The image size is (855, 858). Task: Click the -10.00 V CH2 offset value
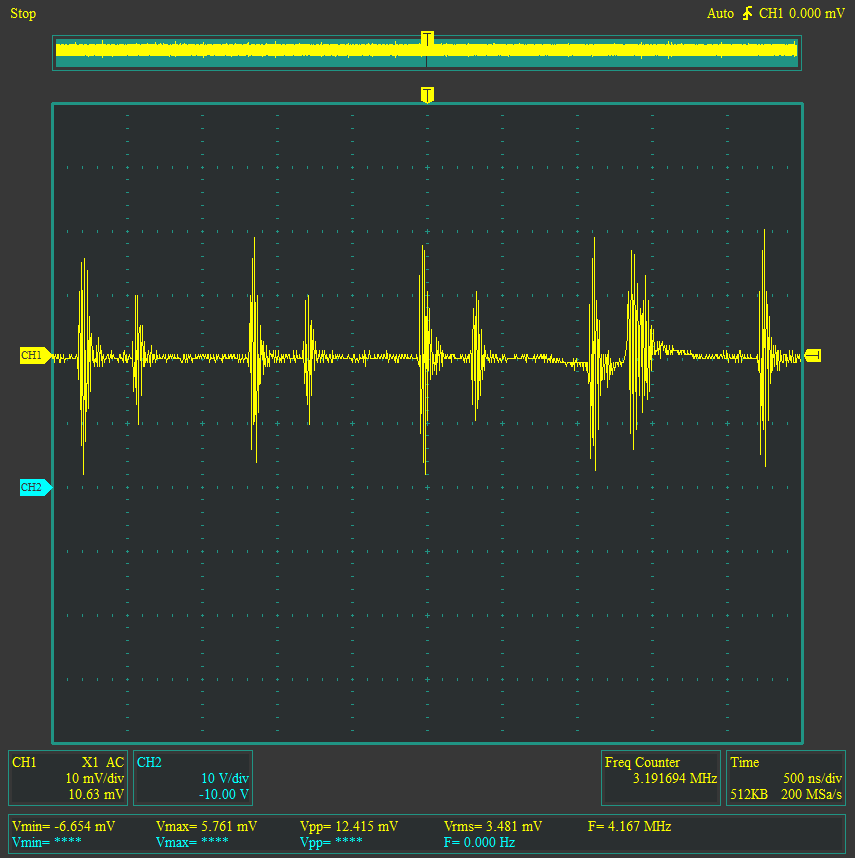[224, 794]
